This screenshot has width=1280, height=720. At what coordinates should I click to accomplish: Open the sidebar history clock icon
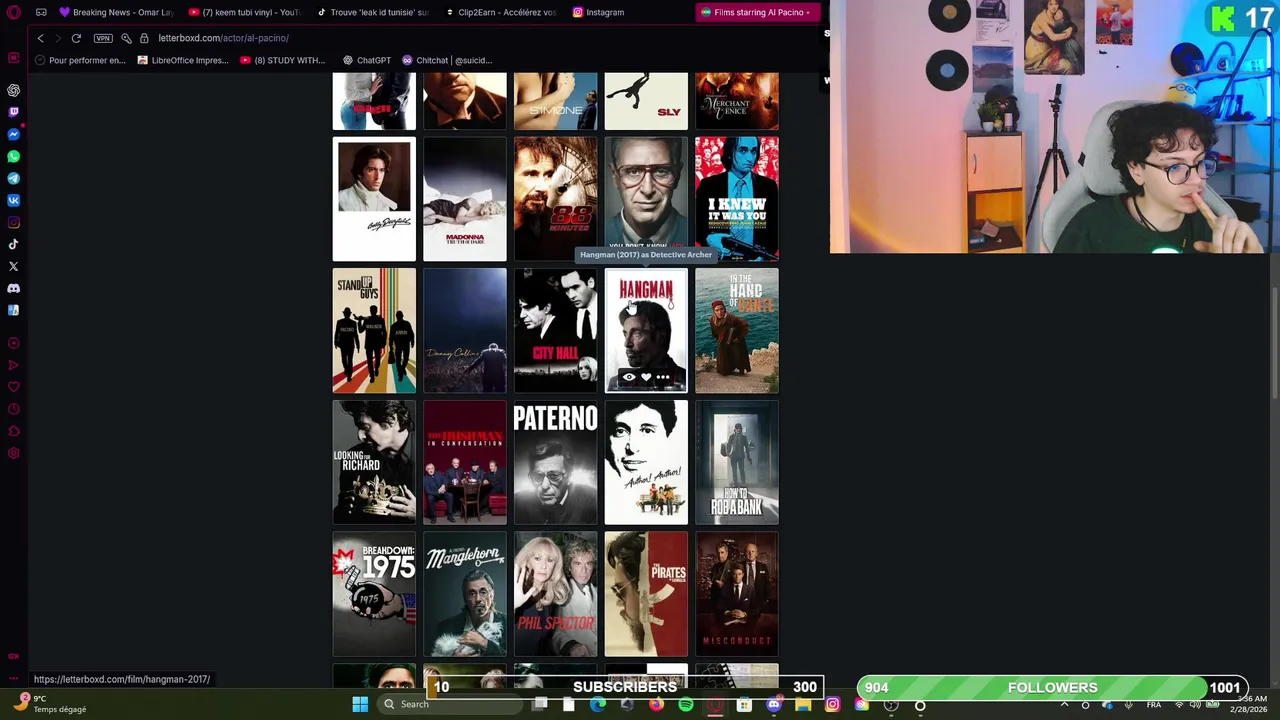[13, 409]
